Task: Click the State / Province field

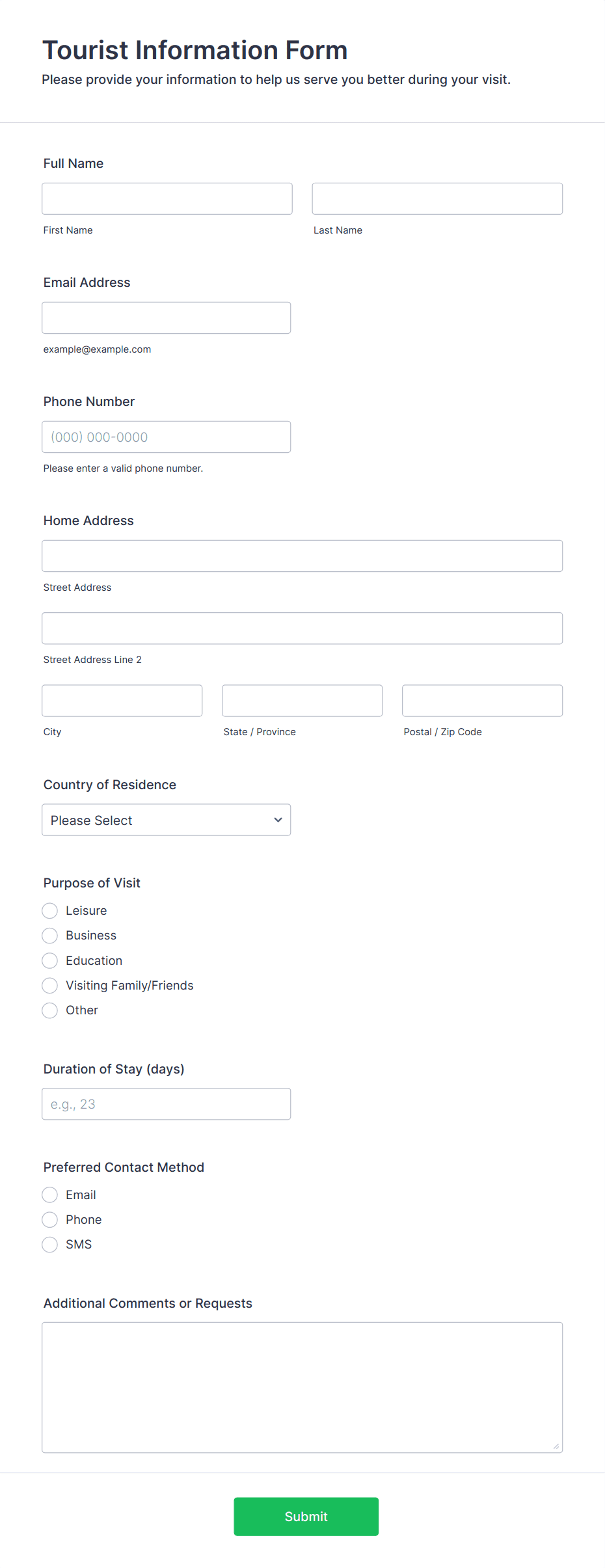Action: tap(302, 700)
